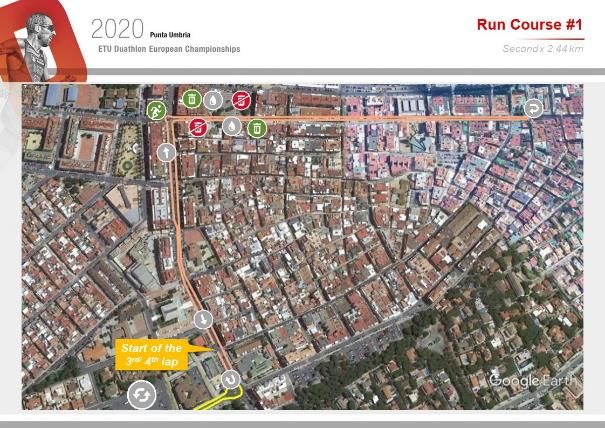Click the large lap loop arrows icon
Viewport: 605px width, 428px height.
click(140, 396)
